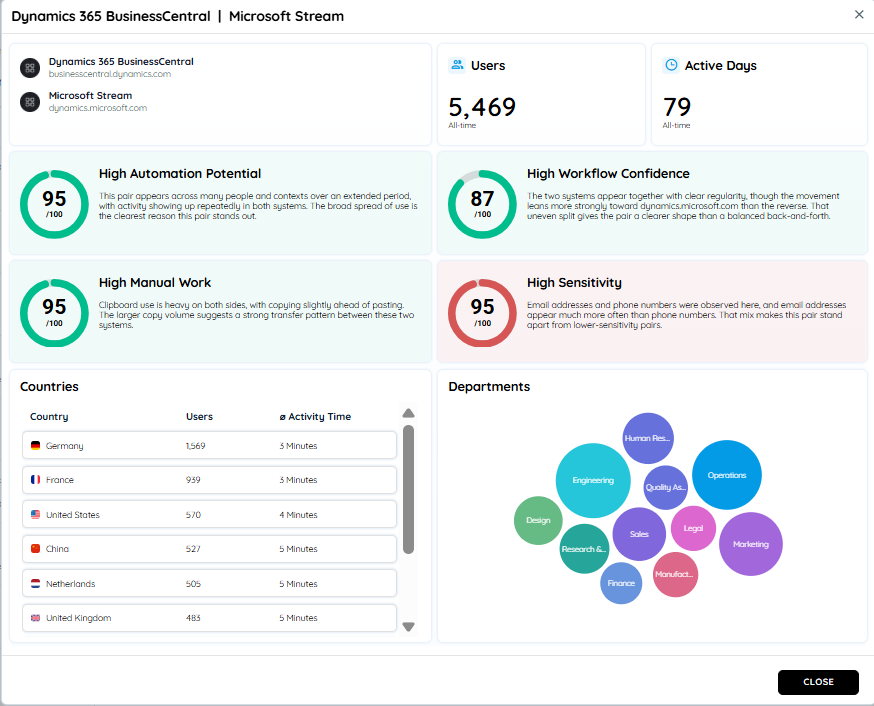874x706 pixels.
Task: Click the Netherlands flag icon
Action: pyautogui.click(x=36, y=584)
